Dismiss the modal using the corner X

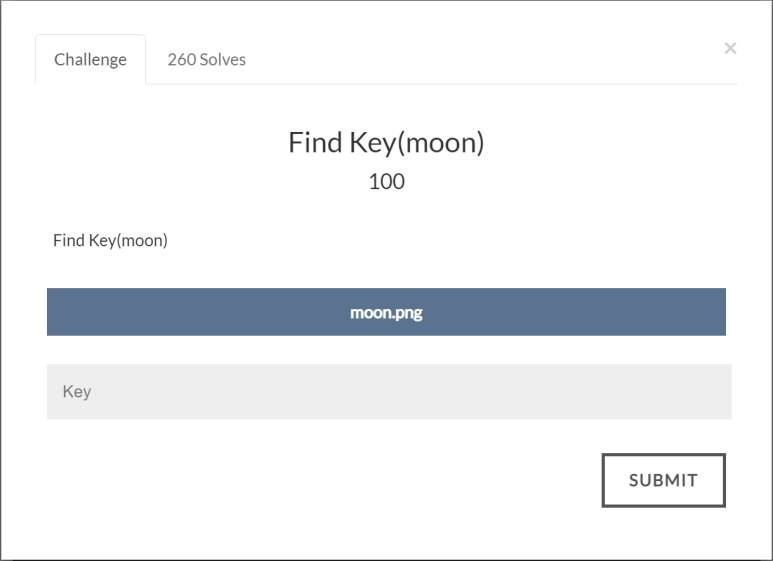pos(730,48)
